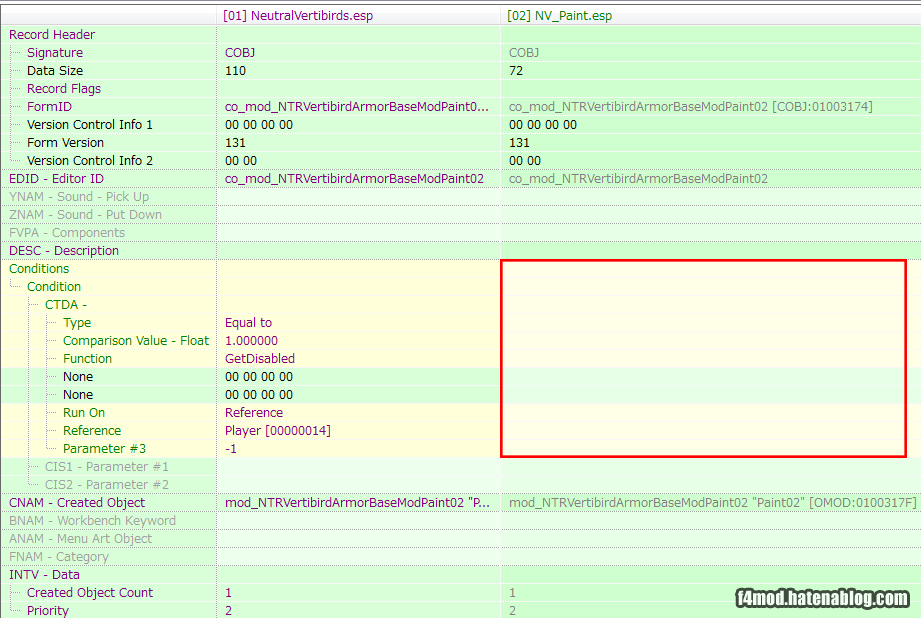This screenshot has height=618, width=921.
Task: Select the Reference row label
Action: pyautogui.click(x=92, y=431)
